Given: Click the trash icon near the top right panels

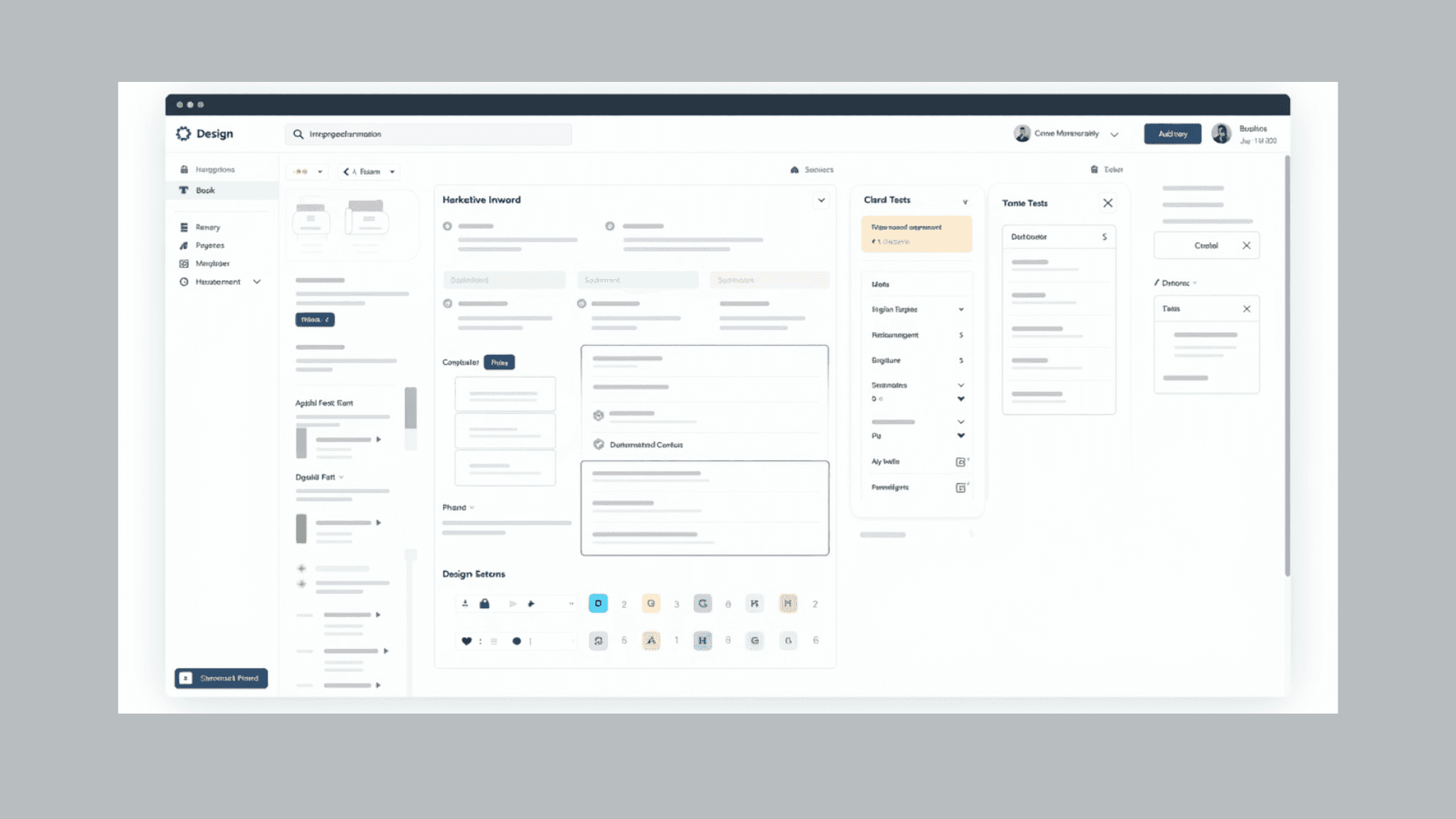Looking at the screenshot, I should (1094, 169).
